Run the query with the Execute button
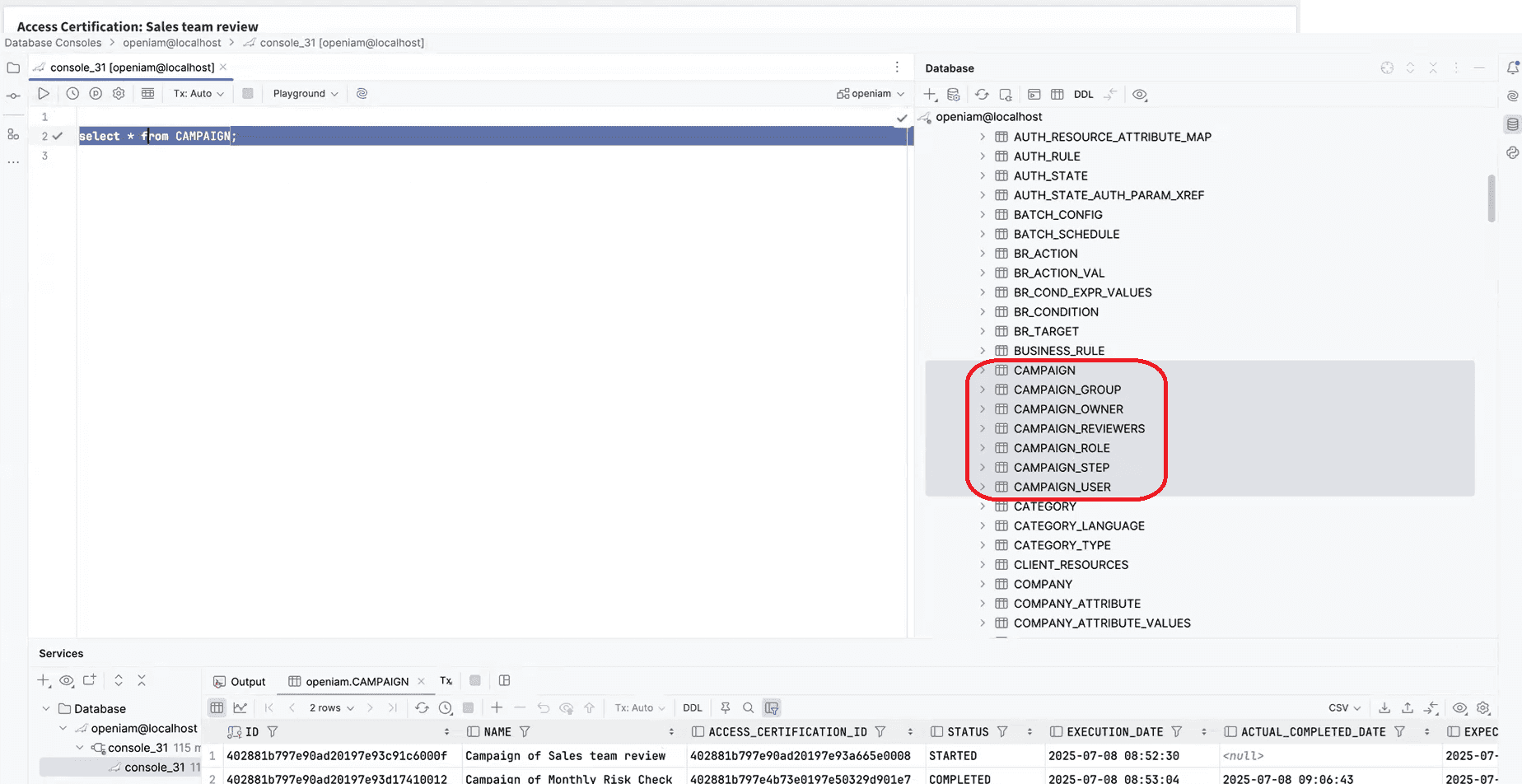 pos(44,94)
